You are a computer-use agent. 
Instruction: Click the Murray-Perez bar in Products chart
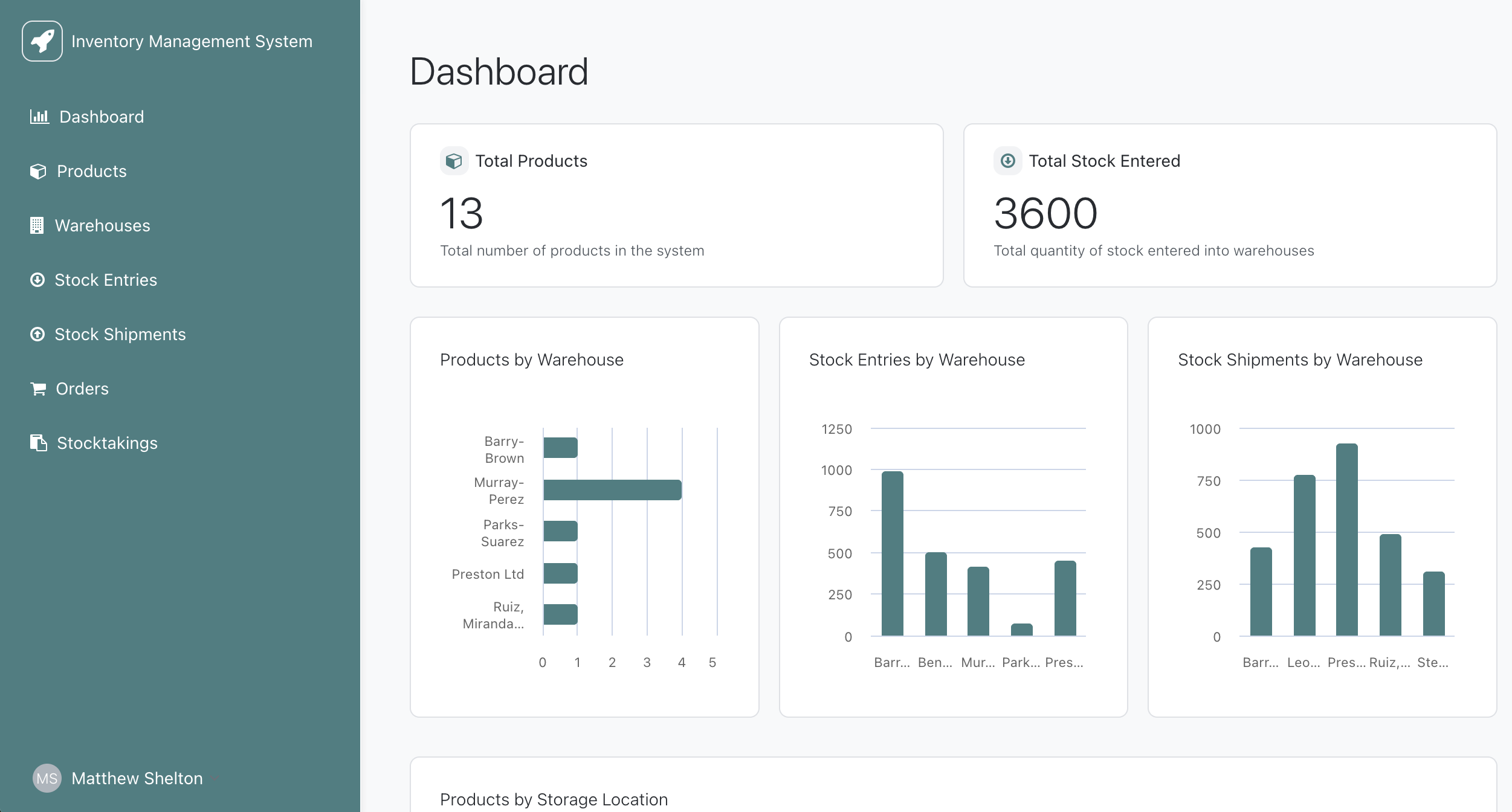(612, 490)
